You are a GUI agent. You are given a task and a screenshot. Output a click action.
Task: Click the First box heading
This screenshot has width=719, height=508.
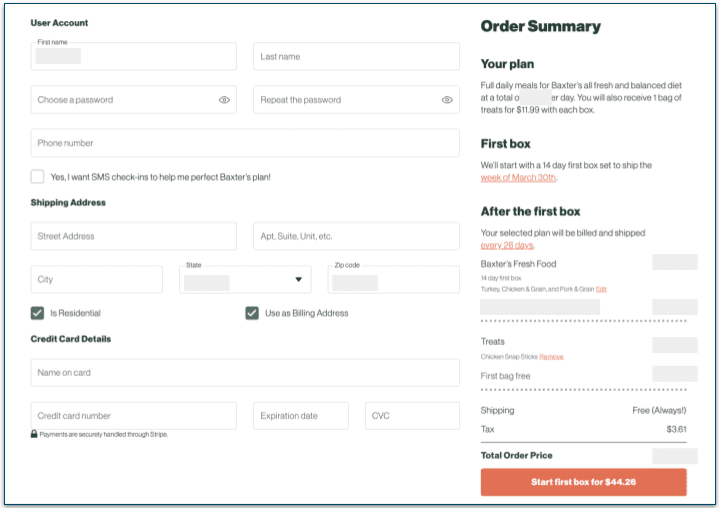point(505,144)
